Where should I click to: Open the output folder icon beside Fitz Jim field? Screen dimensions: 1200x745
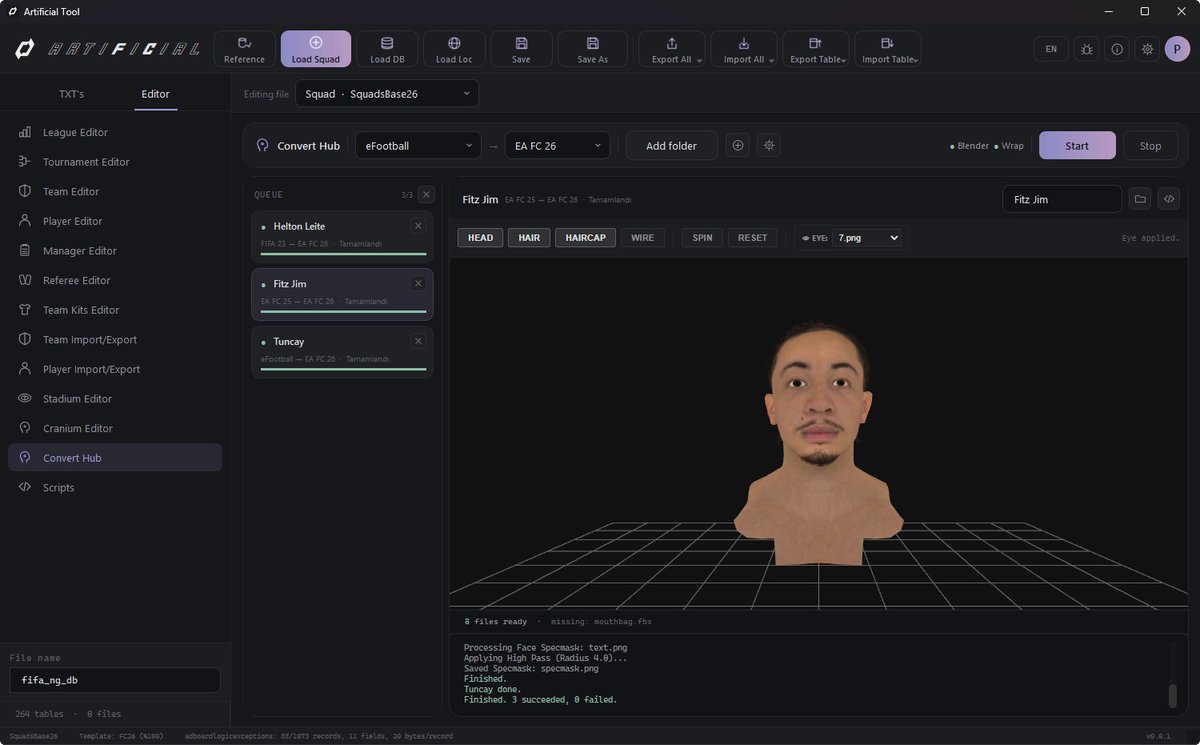1140,199
